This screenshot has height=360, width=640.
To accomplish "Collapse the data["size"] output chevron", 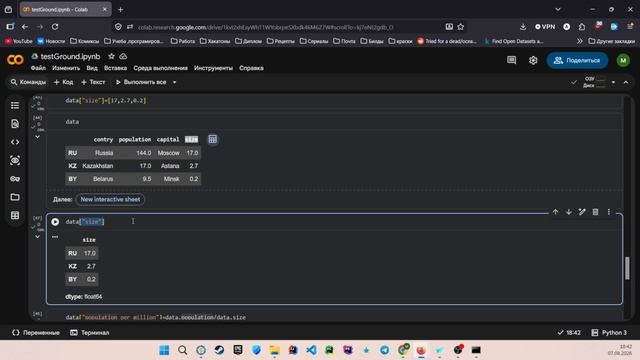I will coord(37,237).
